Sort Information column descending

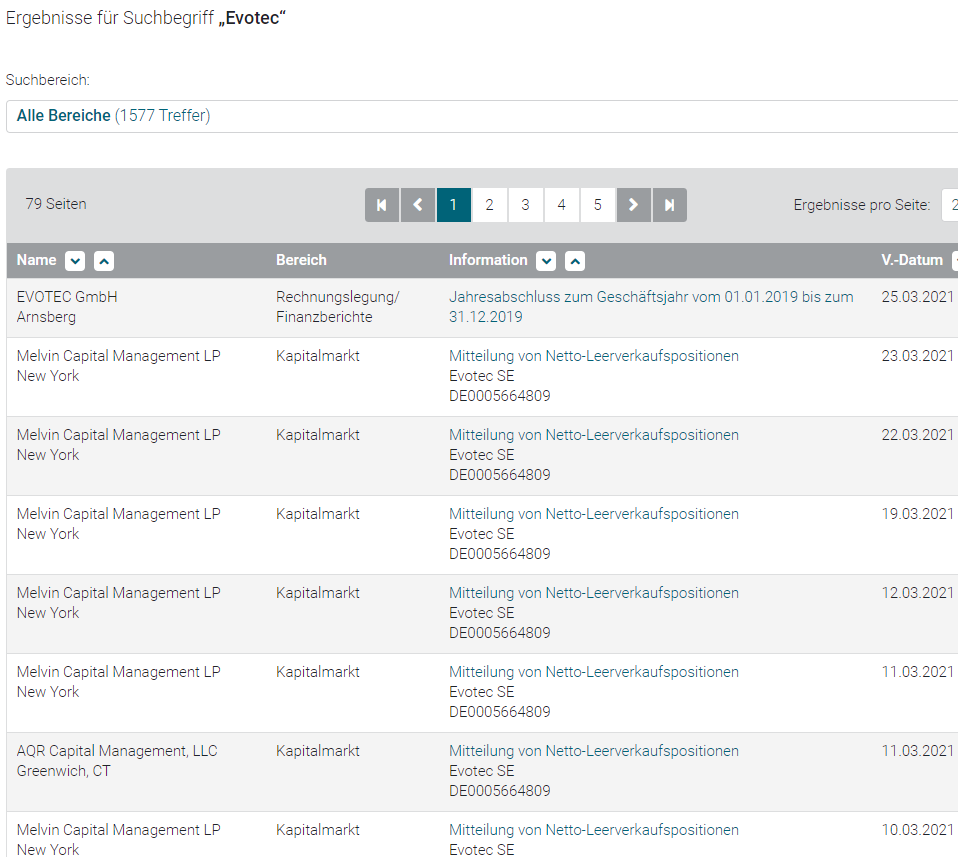546,261
